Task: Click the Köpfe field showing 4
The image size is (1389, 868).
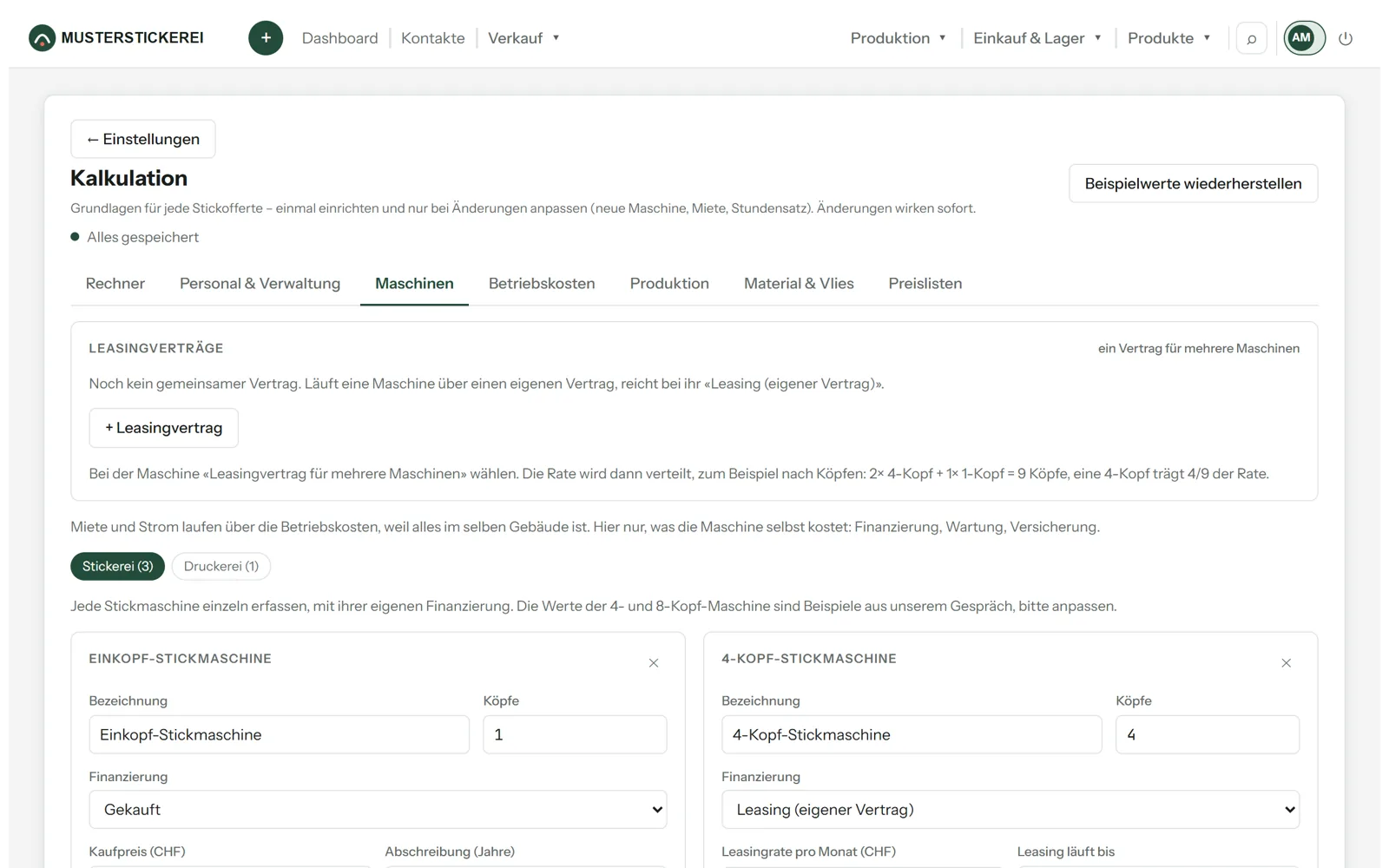Action: pyautogui.click(x=1208, y=734)
